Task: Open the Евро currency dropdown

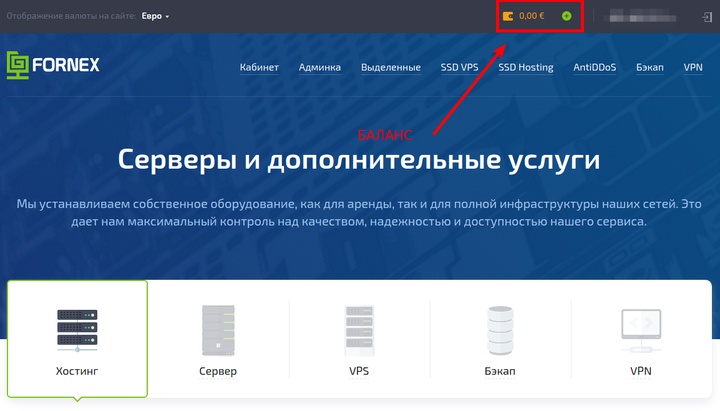Action: click(x=155, y=16)
